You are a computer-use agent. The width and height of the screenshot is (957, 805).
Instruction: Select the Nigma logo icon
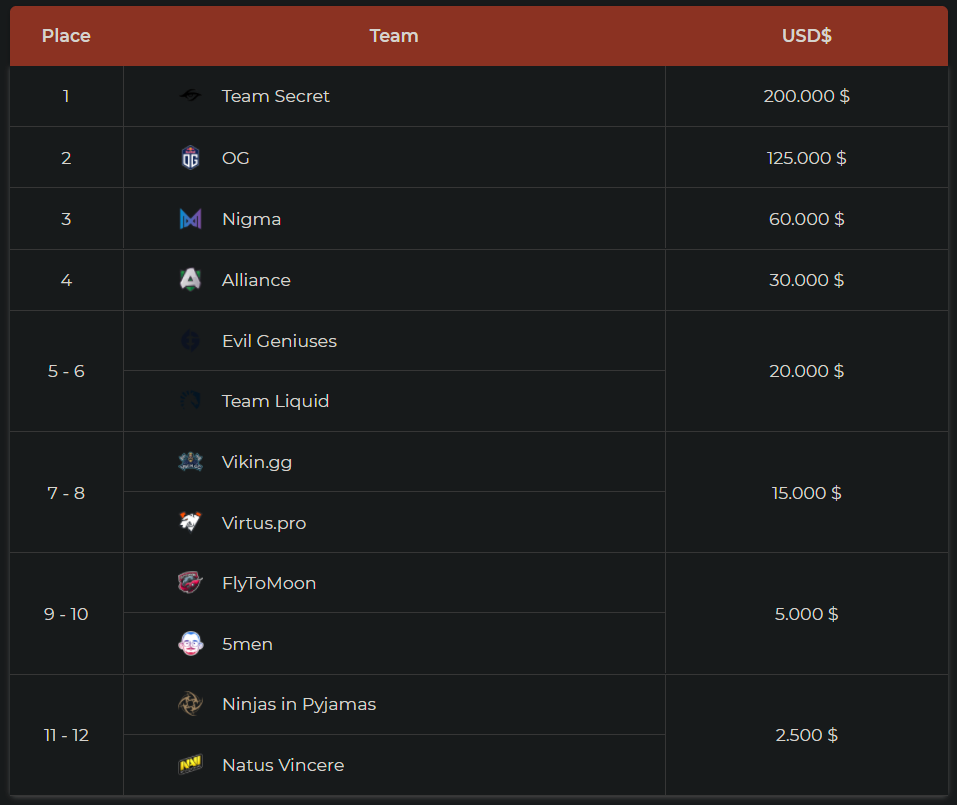tap(190, 219)
